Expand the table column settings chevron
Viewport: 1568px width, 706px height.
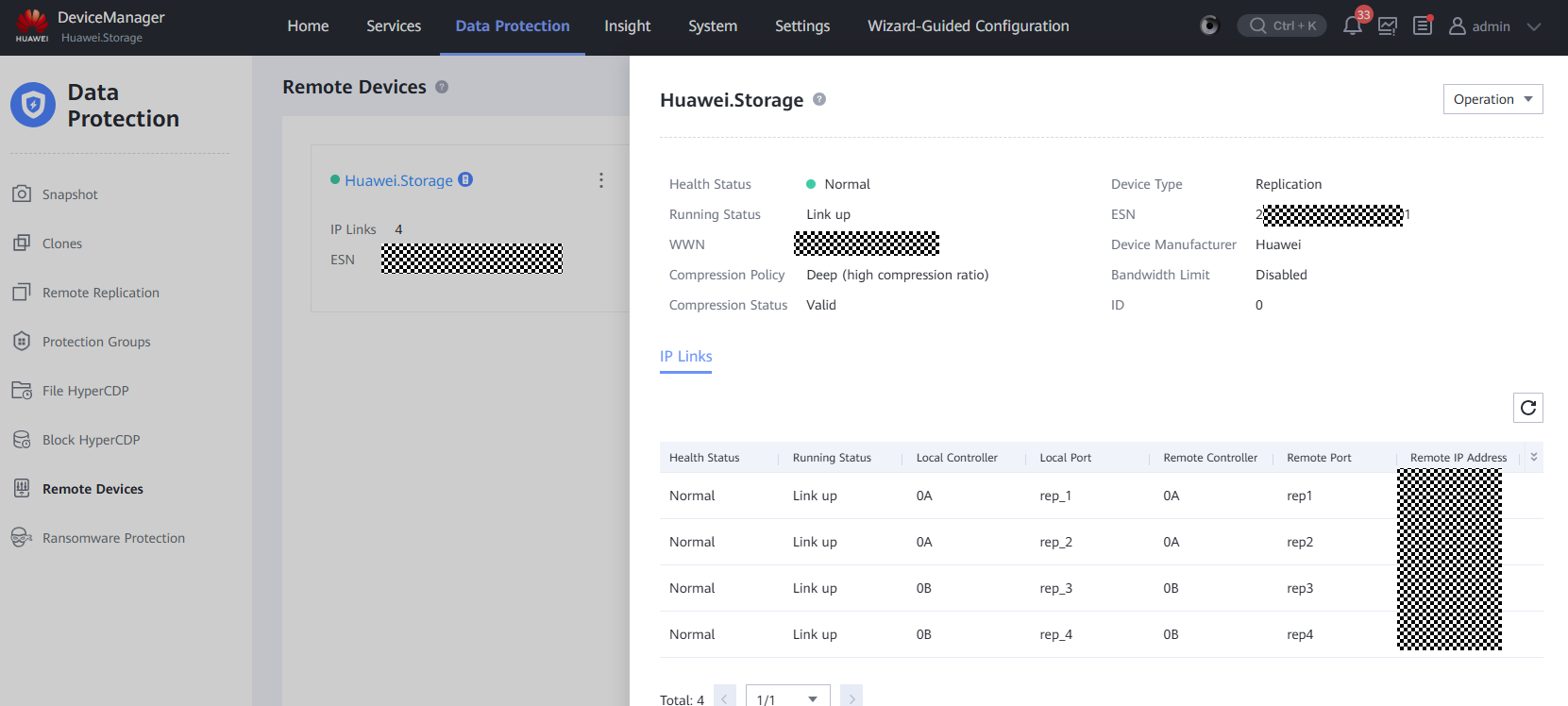tap(1534, 457)
